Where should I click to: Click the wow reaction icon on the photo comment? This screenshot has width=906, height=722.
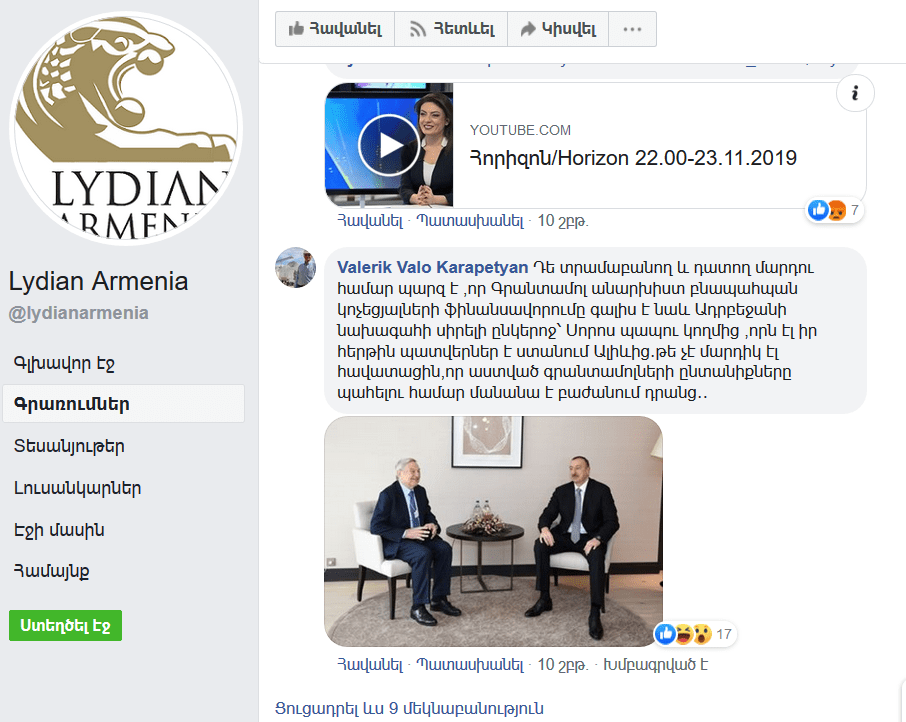tap(702, 634)
